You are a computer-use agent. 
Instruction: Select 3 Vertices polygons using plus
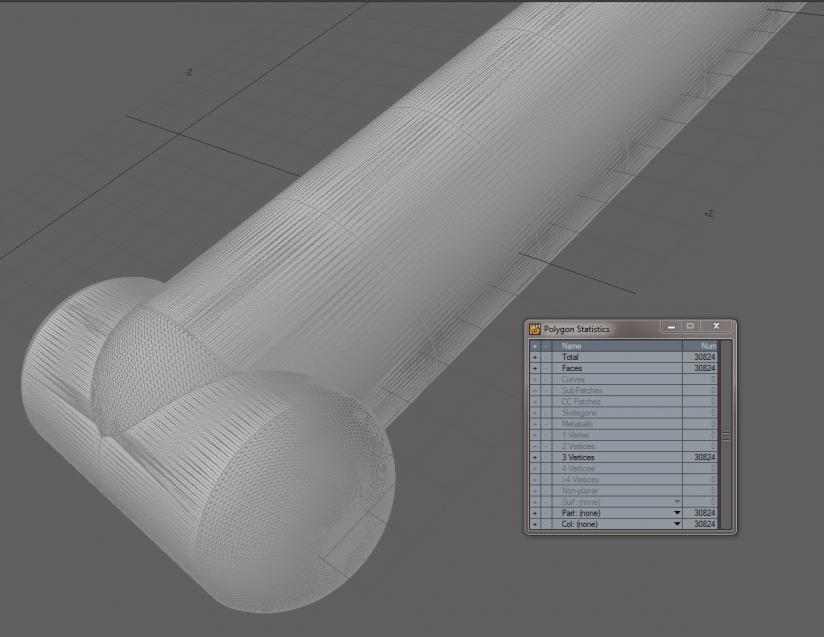pyautogui.click(x=534, y=457)
